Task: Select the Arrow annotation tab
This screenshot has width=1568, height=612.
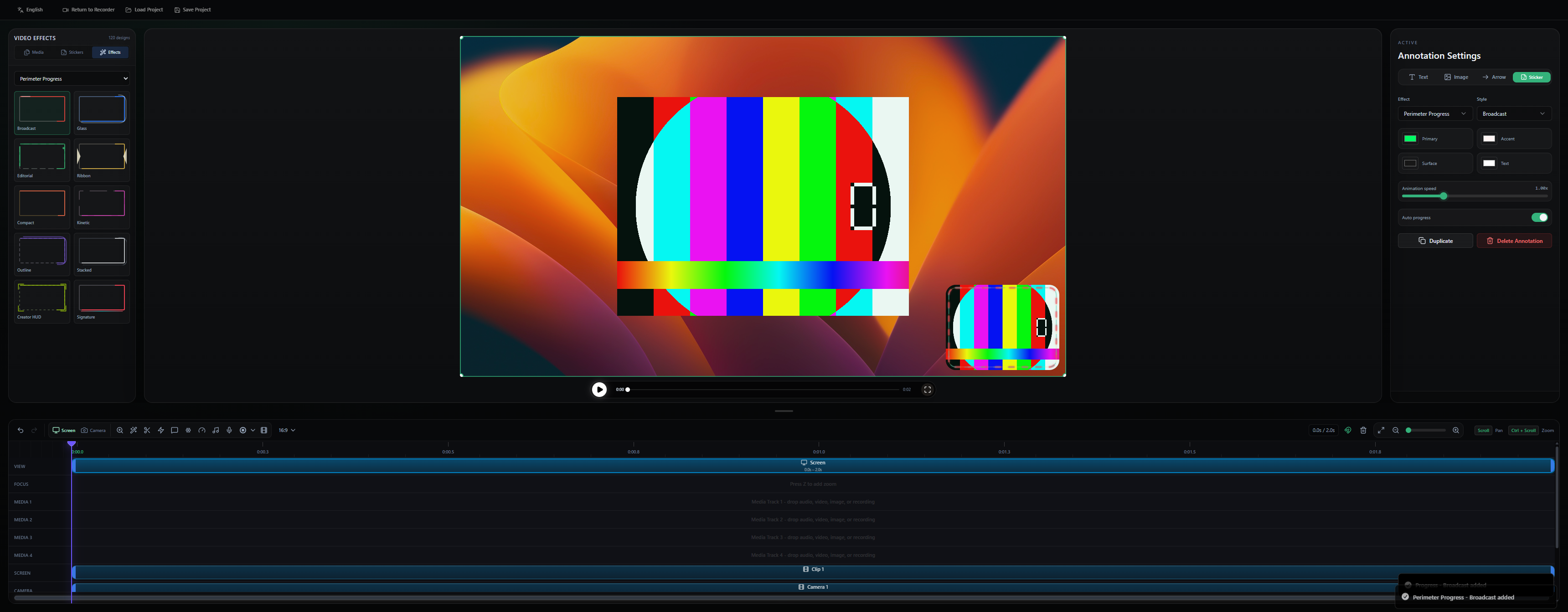Action: coord(1494,77)
